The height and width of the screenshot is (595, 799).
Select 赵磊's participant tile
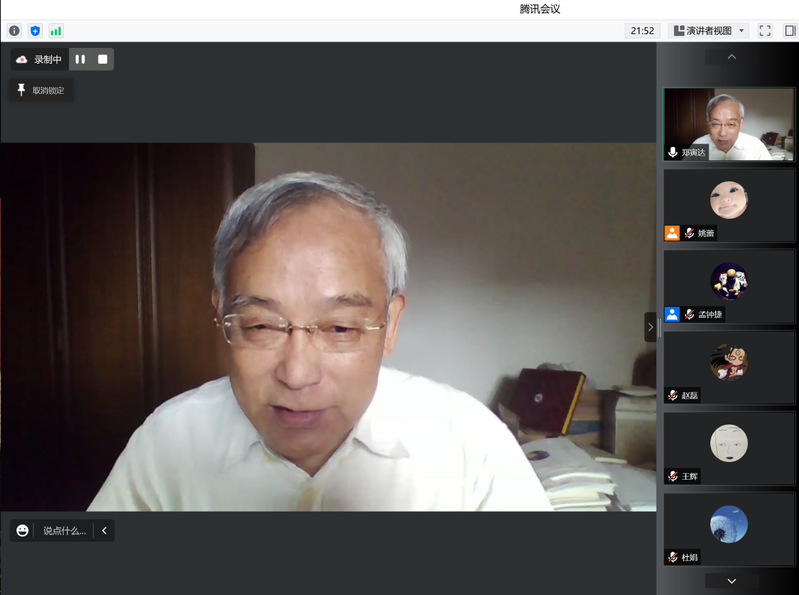[729, 368]
